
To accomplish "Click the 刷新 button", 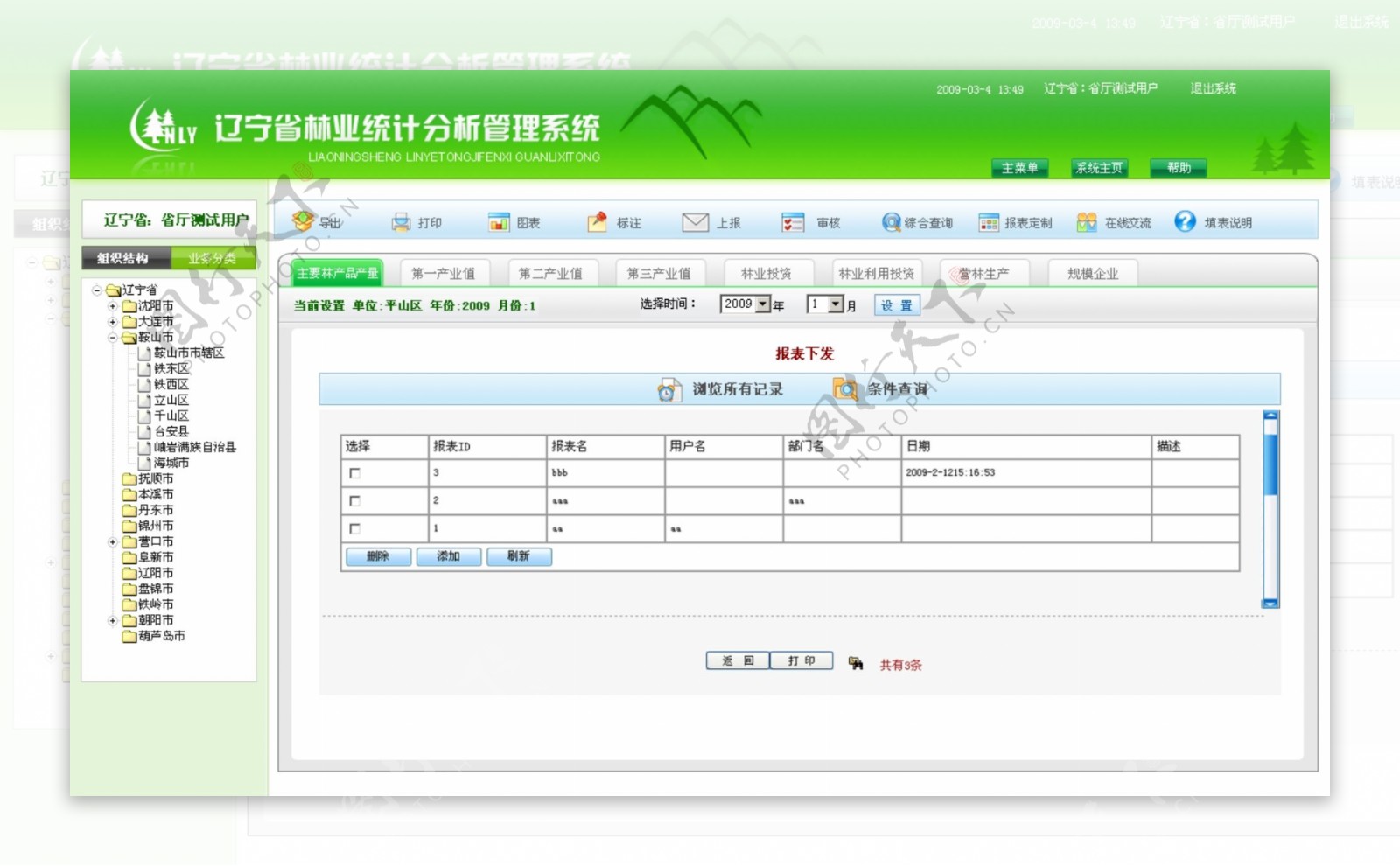I will pyautogui.click(x=519, y=556).
